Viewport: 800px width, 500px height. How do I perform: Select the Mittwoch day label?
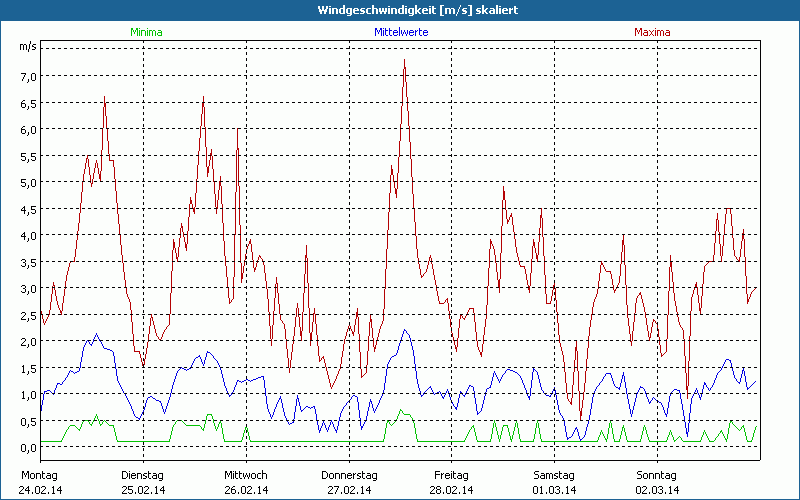(x=245, y=475)
